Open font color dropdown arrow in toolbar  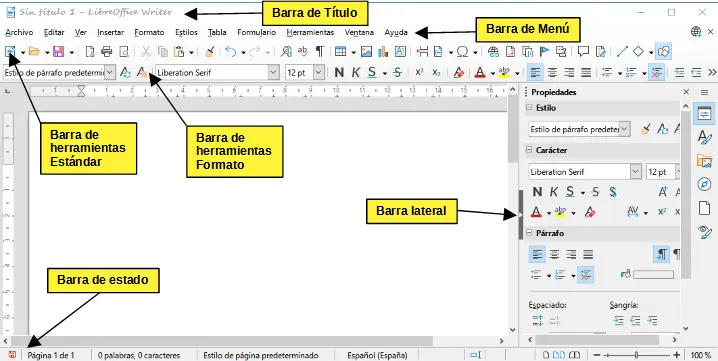click(x=493, y=73)
